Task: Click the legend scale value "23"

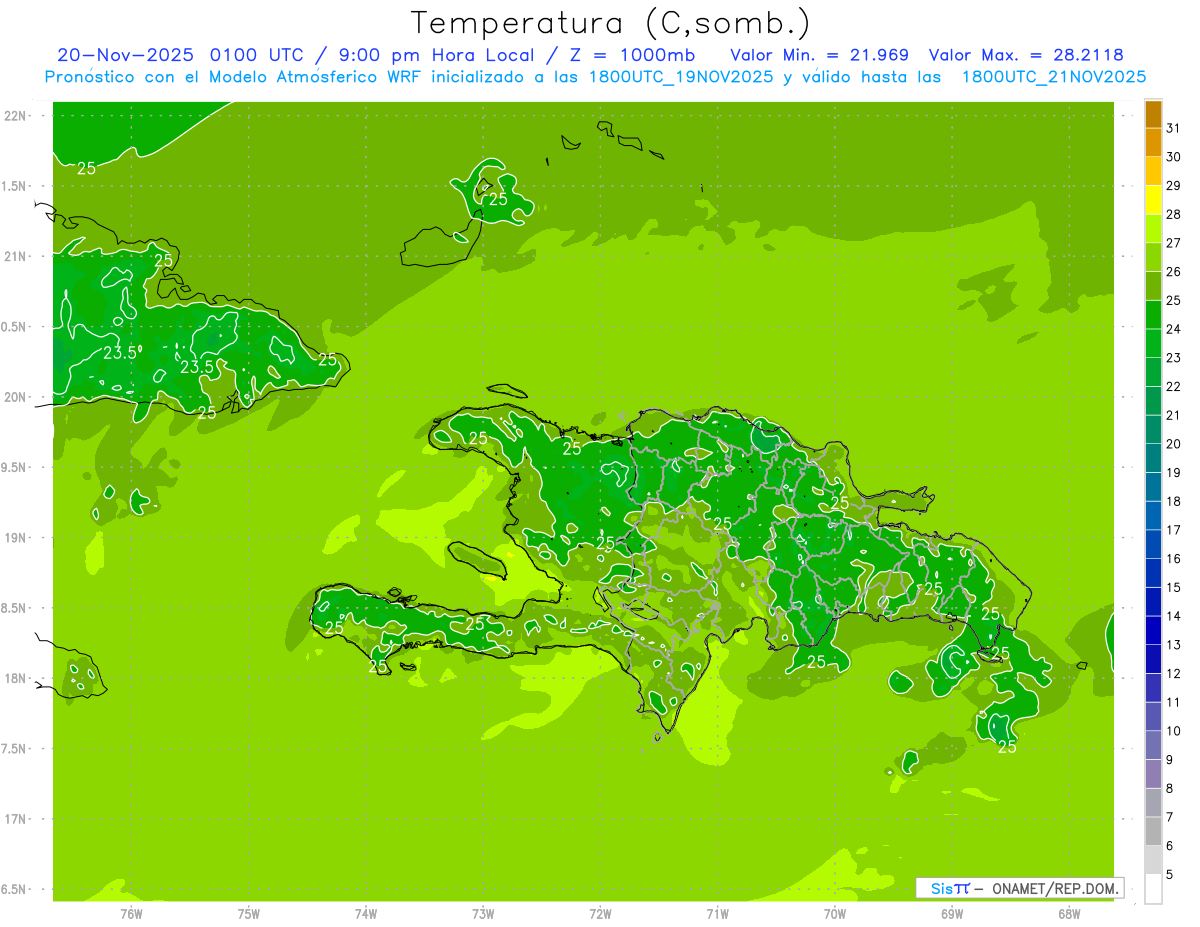Action: (x=1174, y=358)
